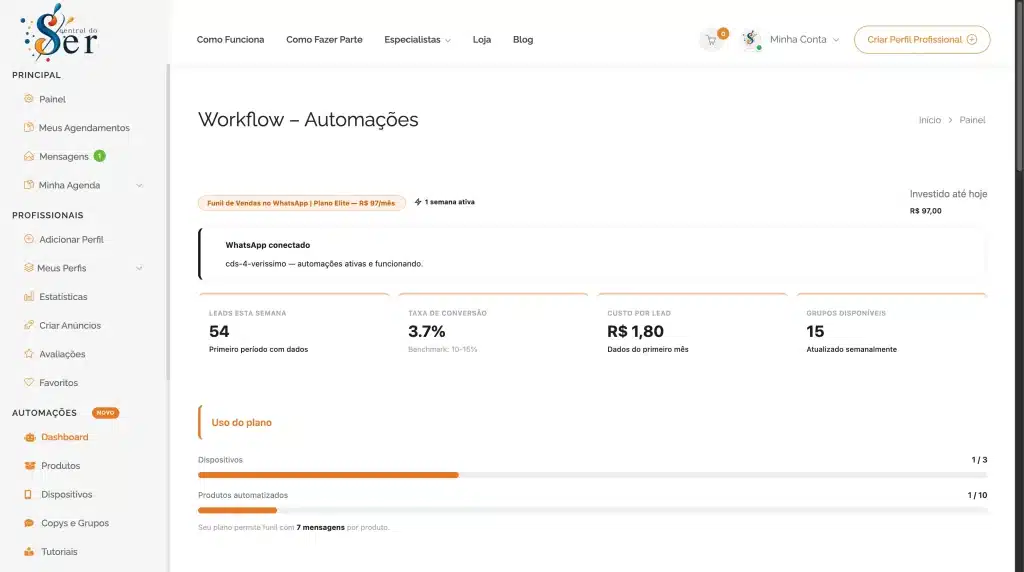Click the Minha Agenda sidebar icon
The image size is (1024, 572).
pos(29,185)
